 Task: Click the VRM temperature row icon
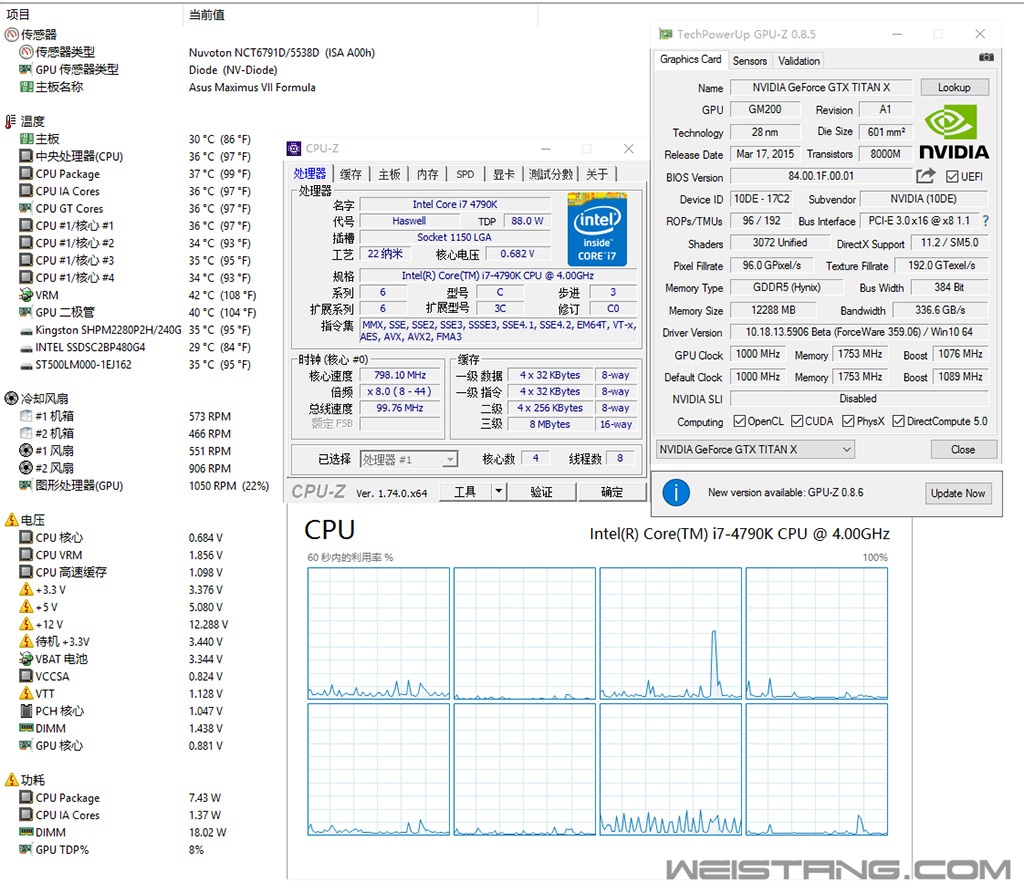26,295
